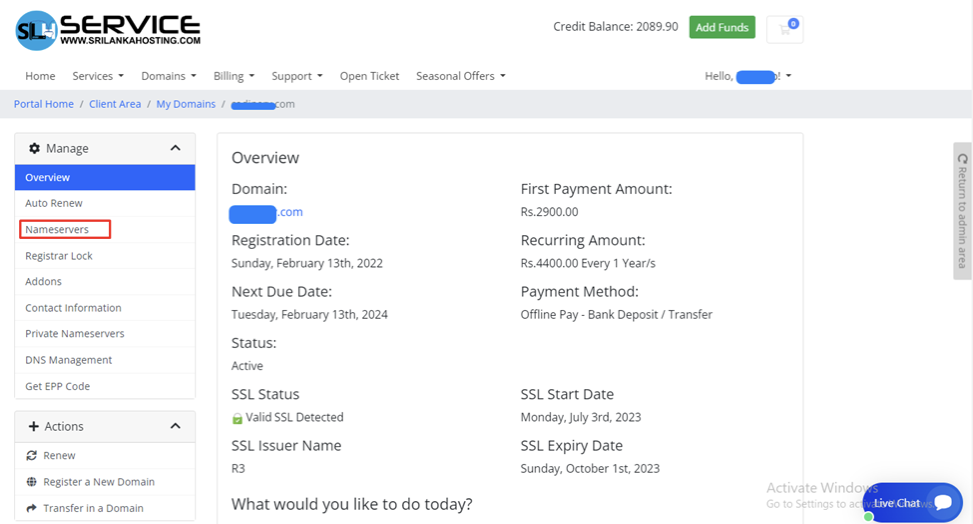Click the Add Funds button
Viewport: 973px width, 524px height.
[721, 28]
